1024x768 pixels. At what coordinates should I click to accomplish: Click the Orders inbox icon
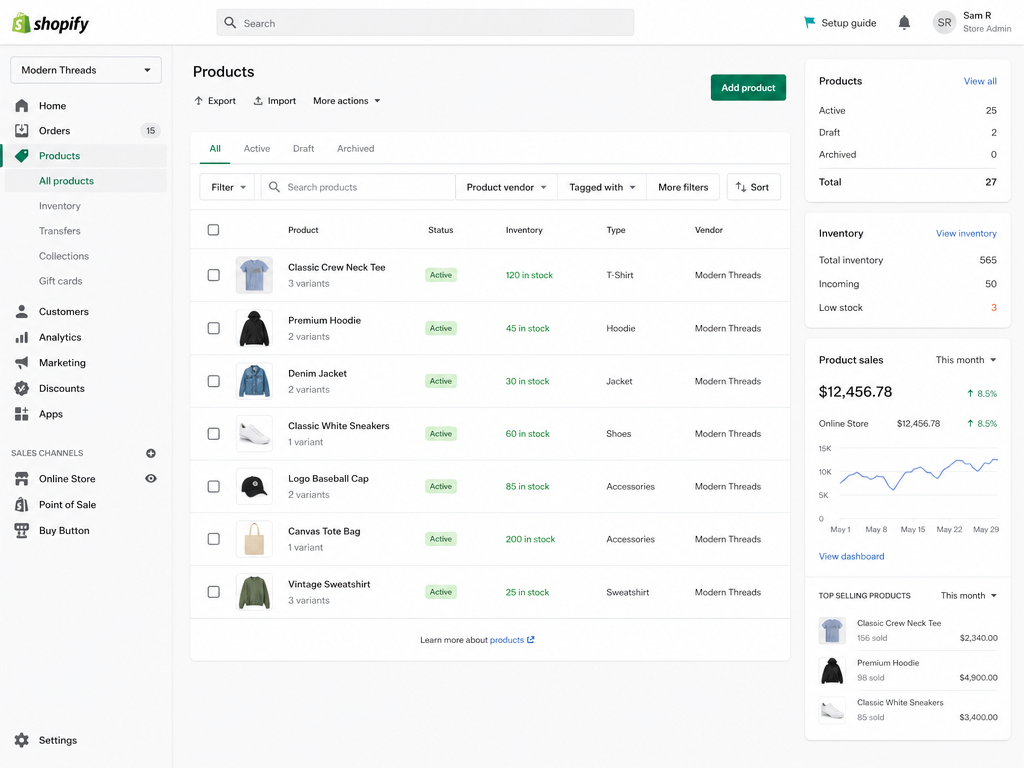[x=22, y=131]
